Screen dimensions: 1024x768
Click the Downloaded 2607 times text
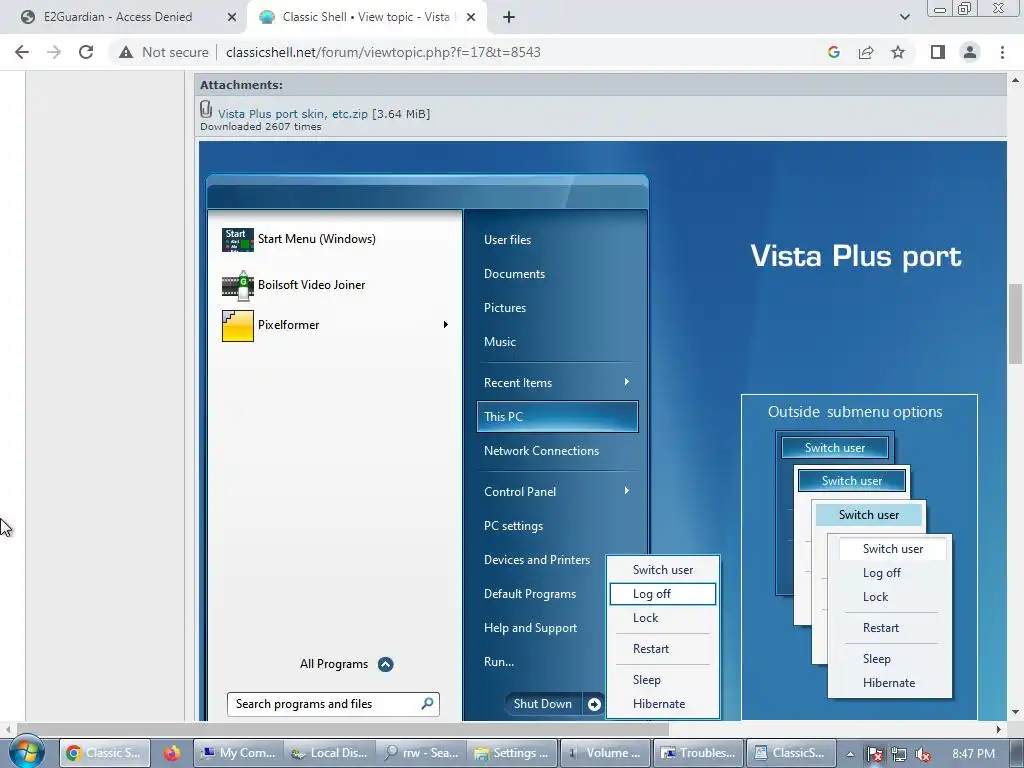coord(261,127)
